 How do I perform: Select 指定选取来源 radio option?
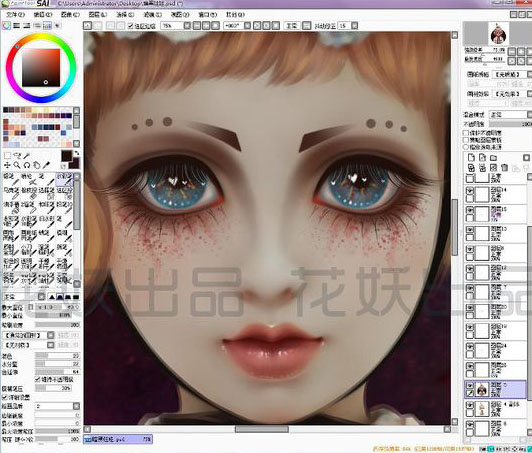[x=466, y=147]
